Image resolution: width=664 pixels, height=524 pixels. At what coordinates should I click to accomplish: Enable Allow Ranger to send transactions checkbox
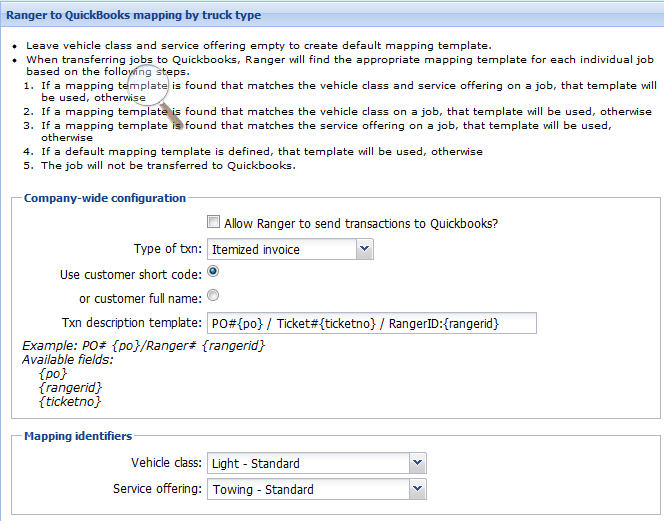coord(213,222)
